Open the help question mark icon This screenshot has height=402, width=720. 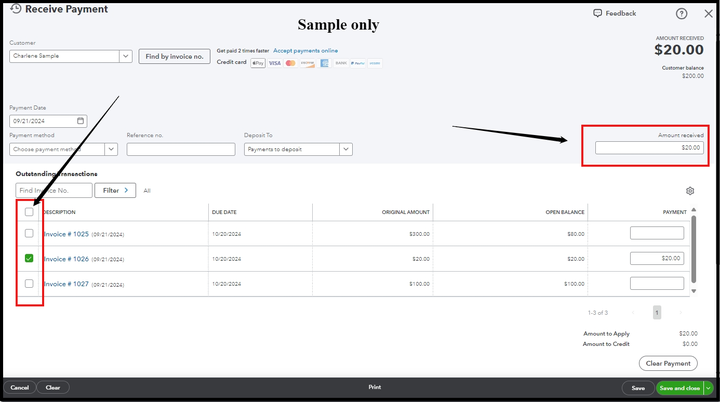681,14
